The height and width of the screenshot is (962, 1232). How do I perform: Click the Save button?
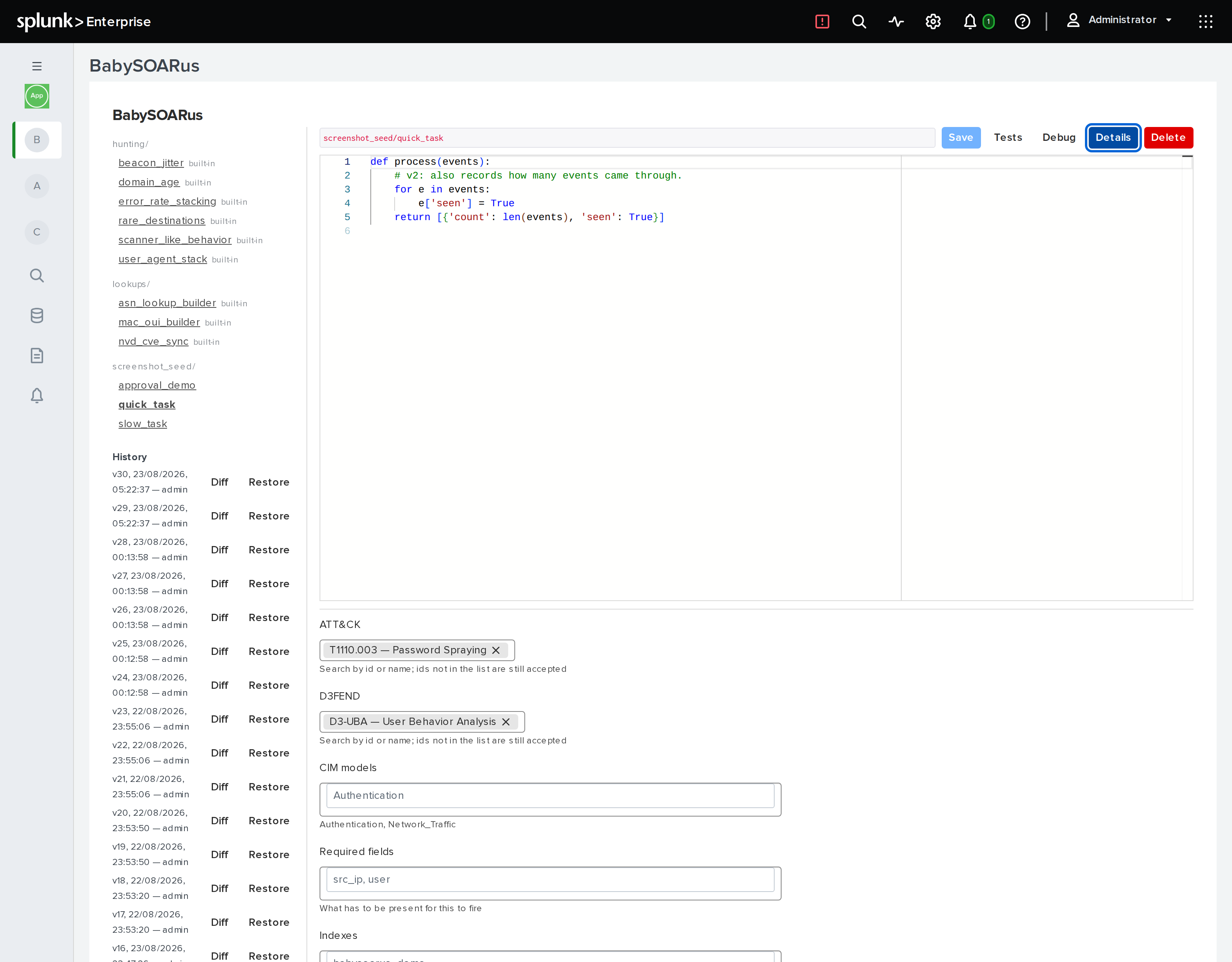coord(961,138)
